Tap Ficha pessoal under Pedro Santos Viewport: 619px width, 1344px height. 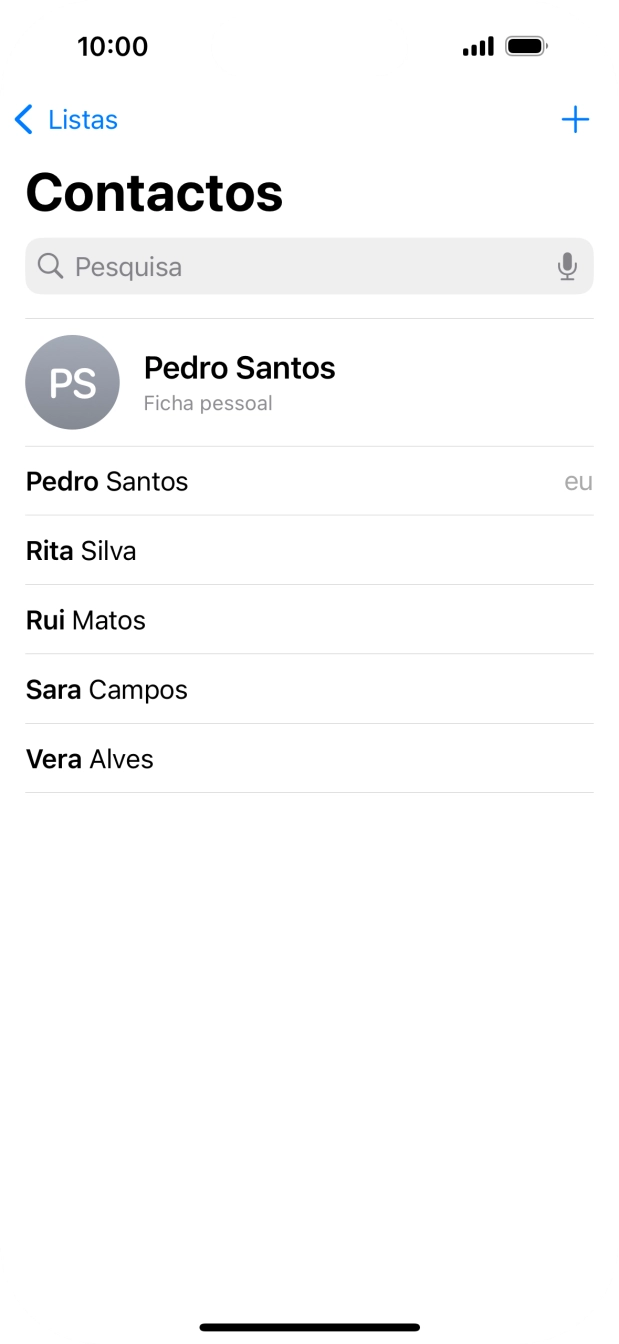(x=207, y=403)
